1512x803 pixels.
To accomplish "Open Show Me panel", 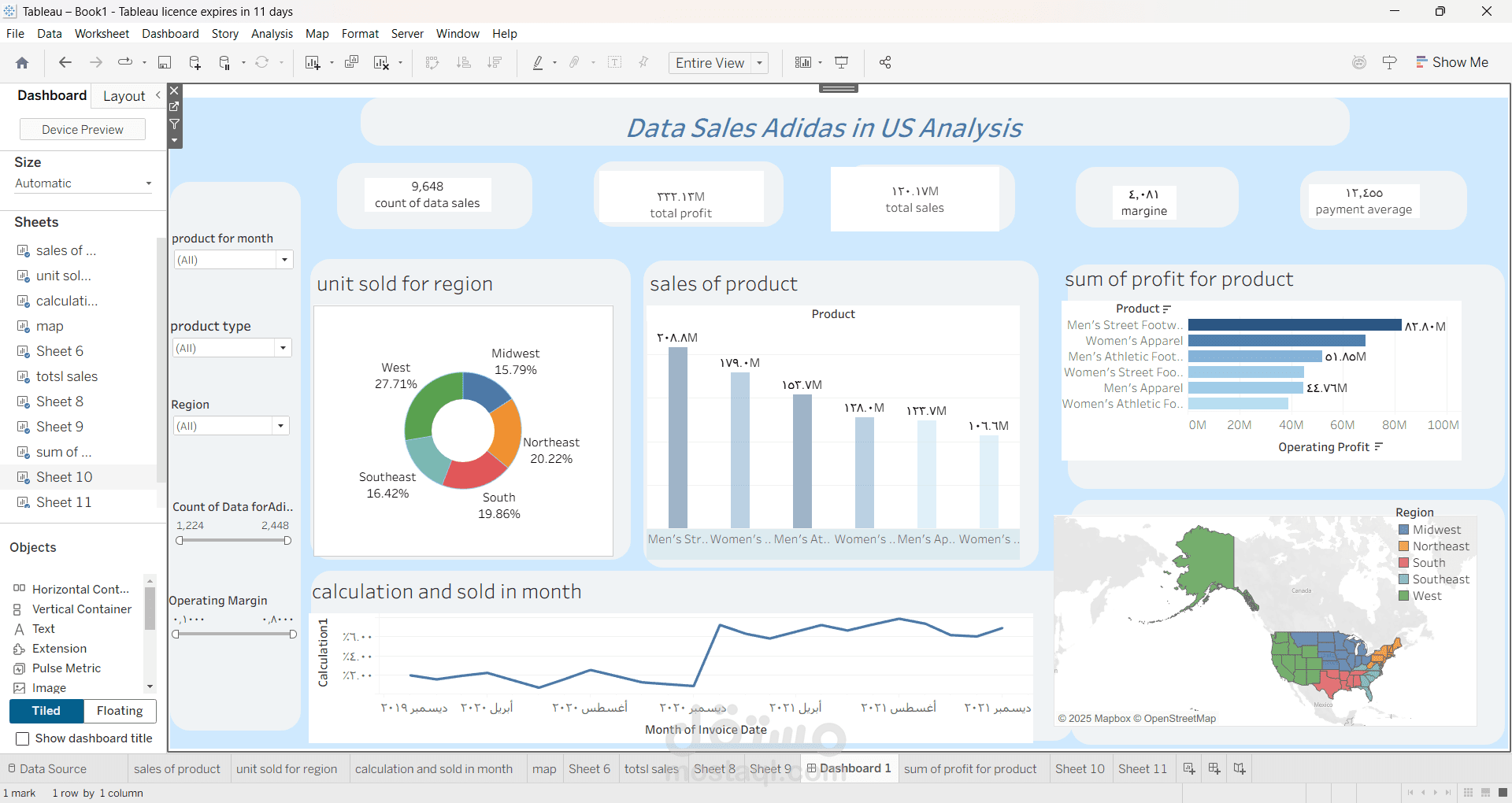I will click(x=1452, y=62).
